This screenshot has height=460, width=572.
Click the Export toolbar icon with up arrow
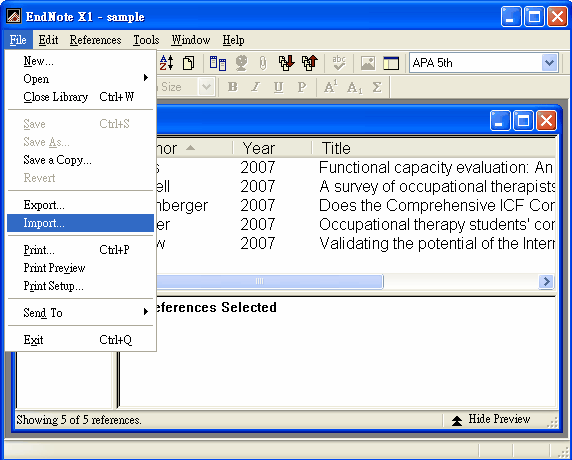click(x=309, y=63)
